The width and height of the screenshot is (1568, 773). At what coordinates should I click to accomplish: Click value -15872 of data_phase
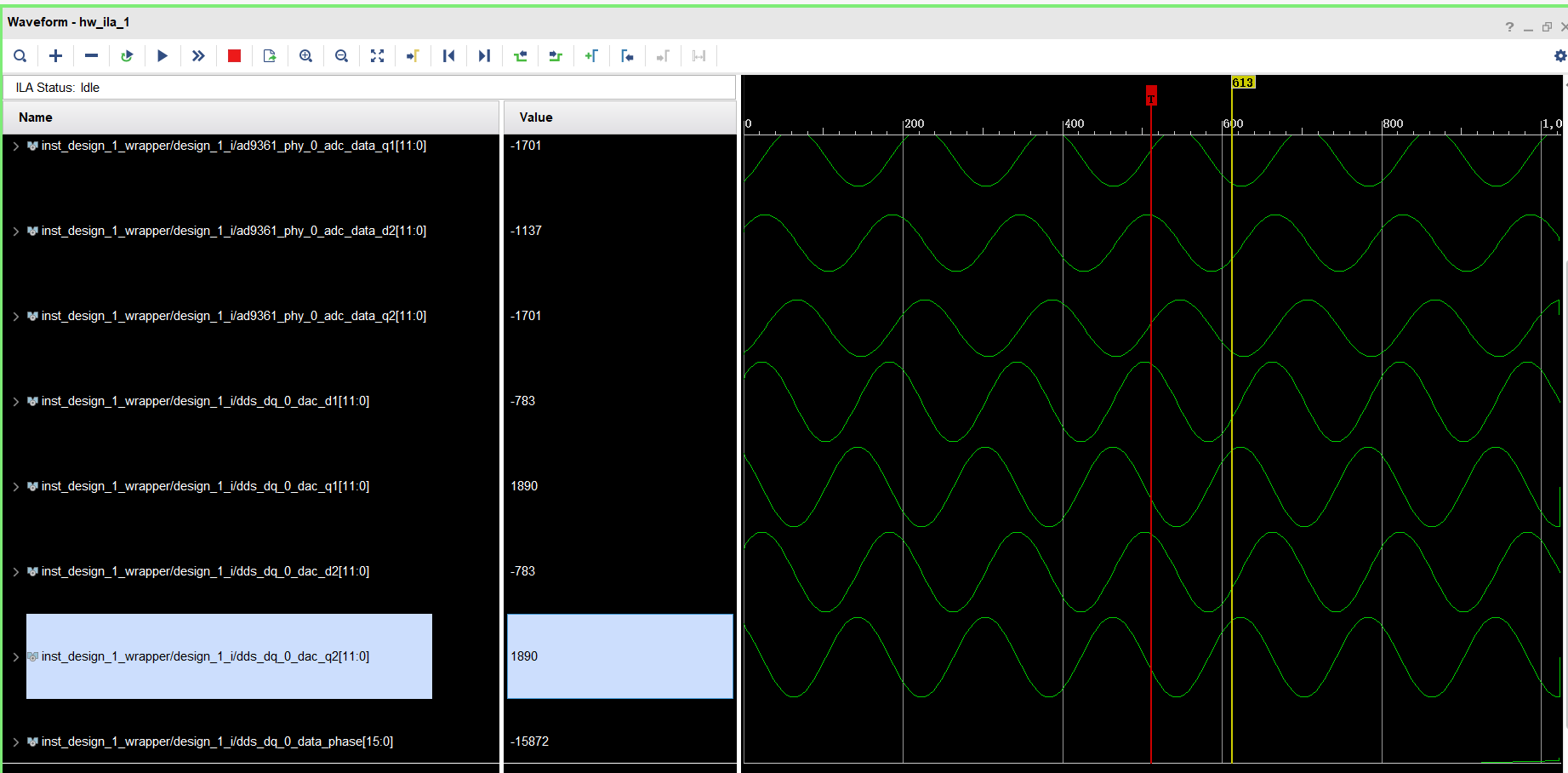pos(529,742)
